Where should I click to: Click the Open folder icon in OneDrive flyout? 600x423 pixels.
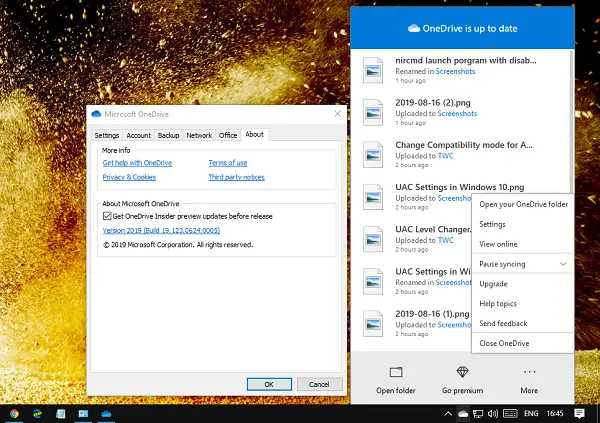point(396,372)
